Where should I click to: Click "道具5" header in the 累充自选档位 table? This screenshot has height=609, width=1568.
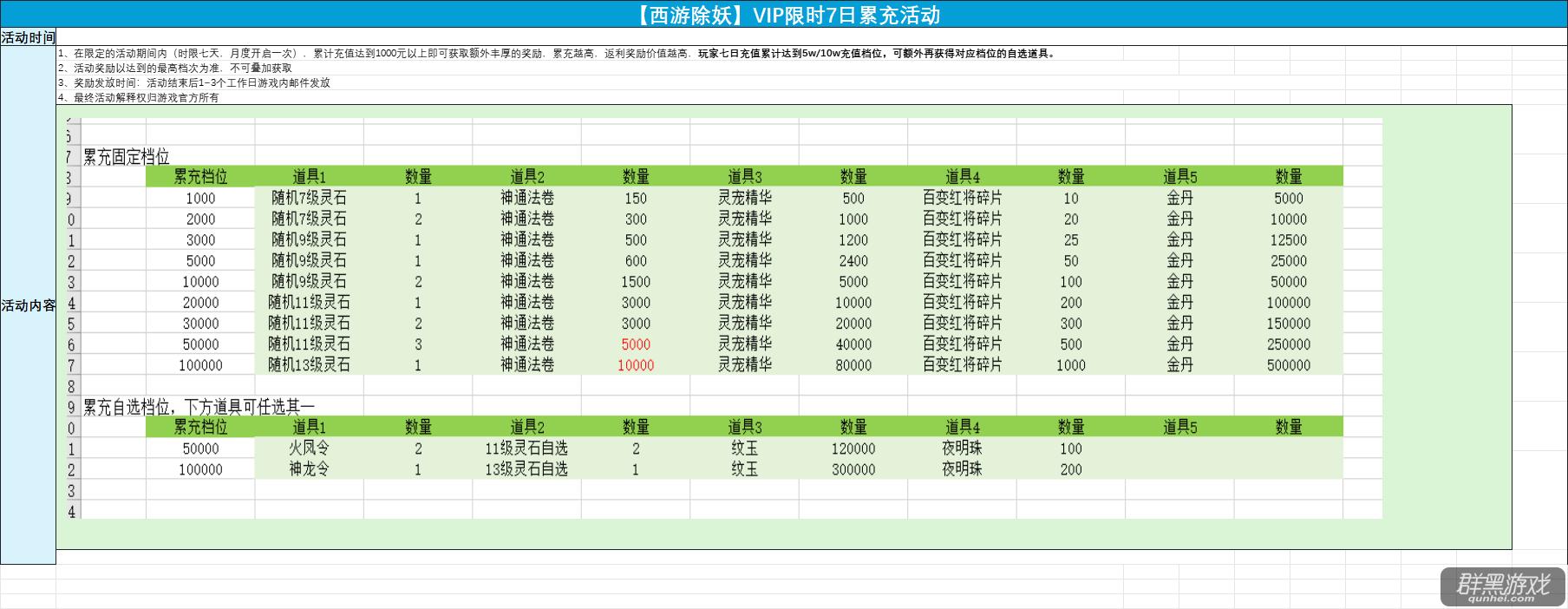click(1180, 427)
